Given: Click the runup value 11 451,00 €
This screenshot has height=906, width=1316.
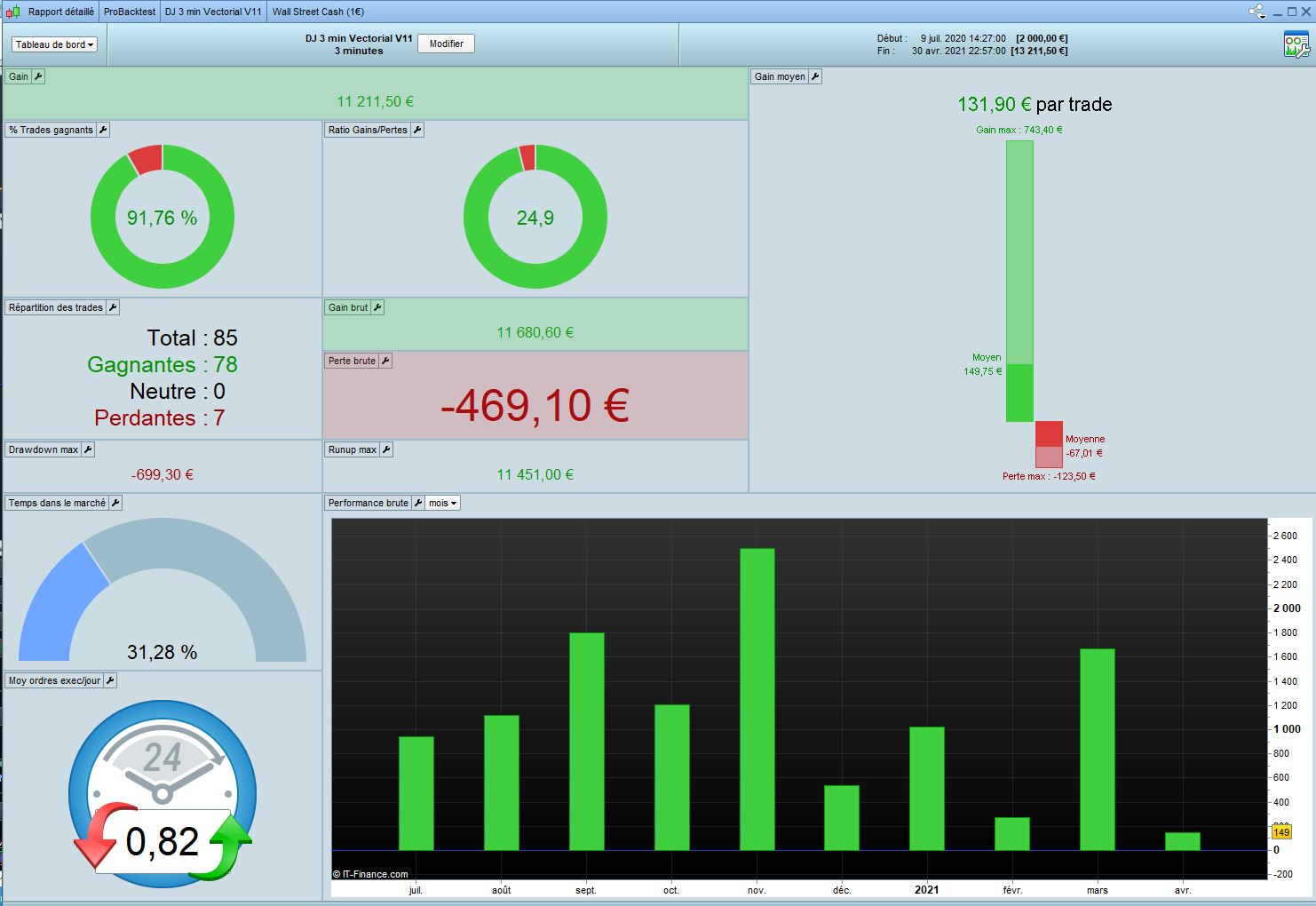Looking at the screenshot, I should (x=535, y=475).
